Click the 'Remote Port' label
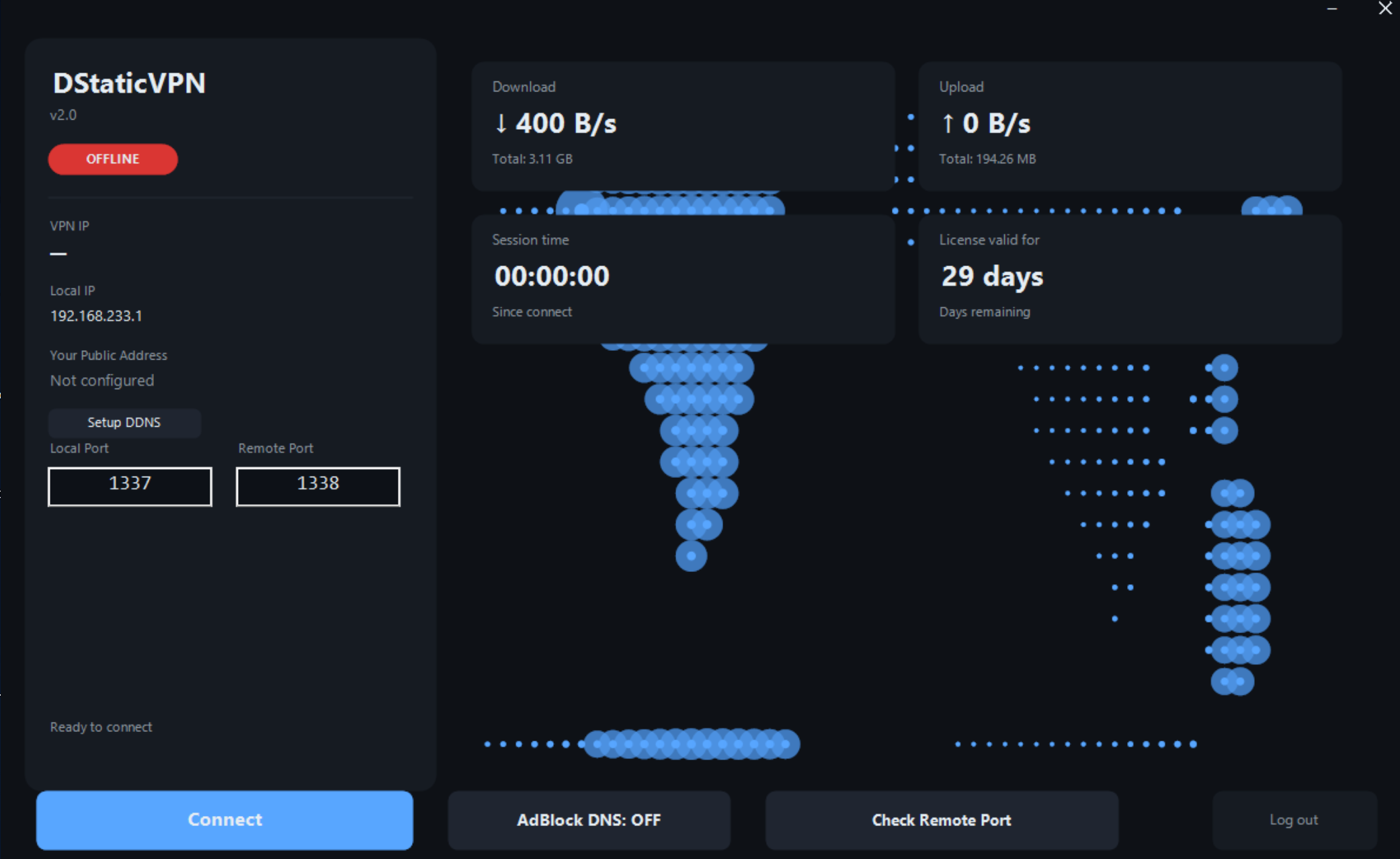1400x859 pixels. pos(276,448)
